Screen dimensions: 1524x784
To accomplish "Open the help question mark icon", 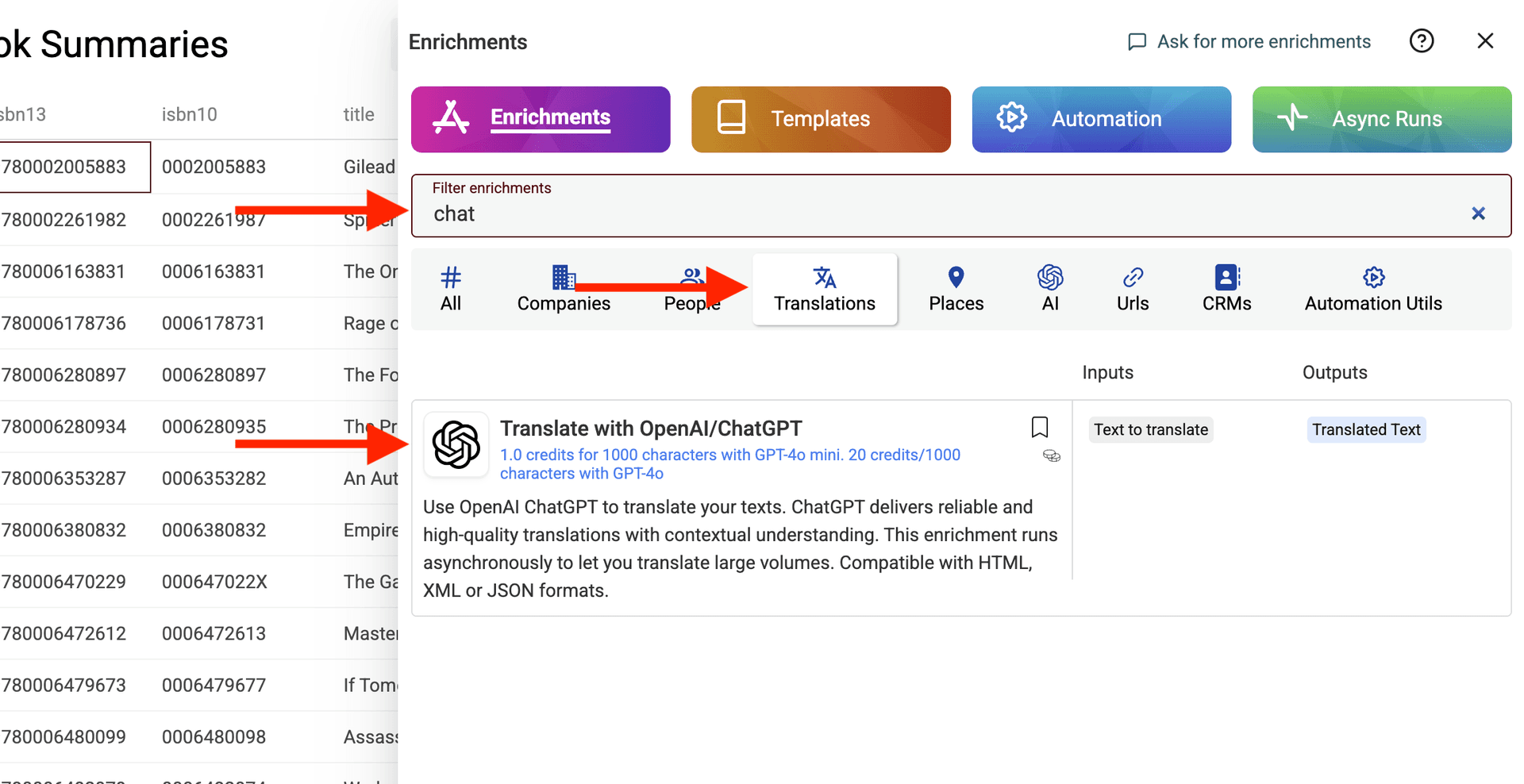I will click(x=1422, y=40).
